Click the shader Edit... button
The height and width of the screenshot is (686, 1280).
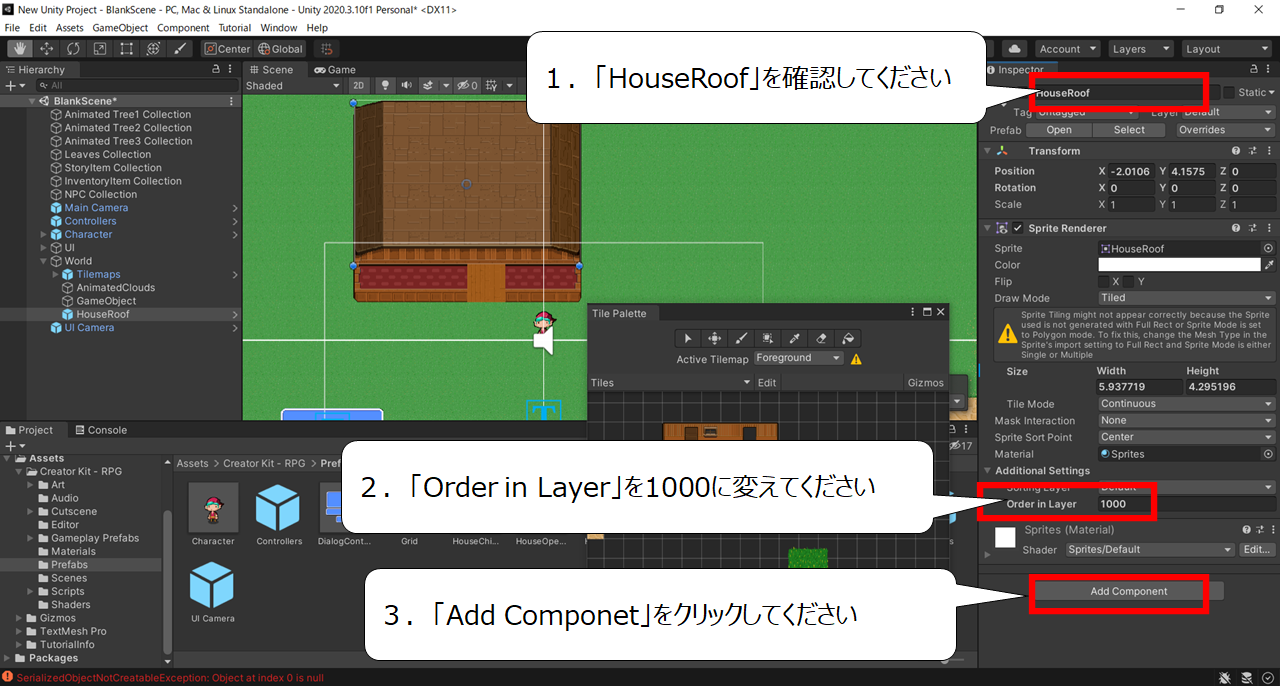(1256, 550)
